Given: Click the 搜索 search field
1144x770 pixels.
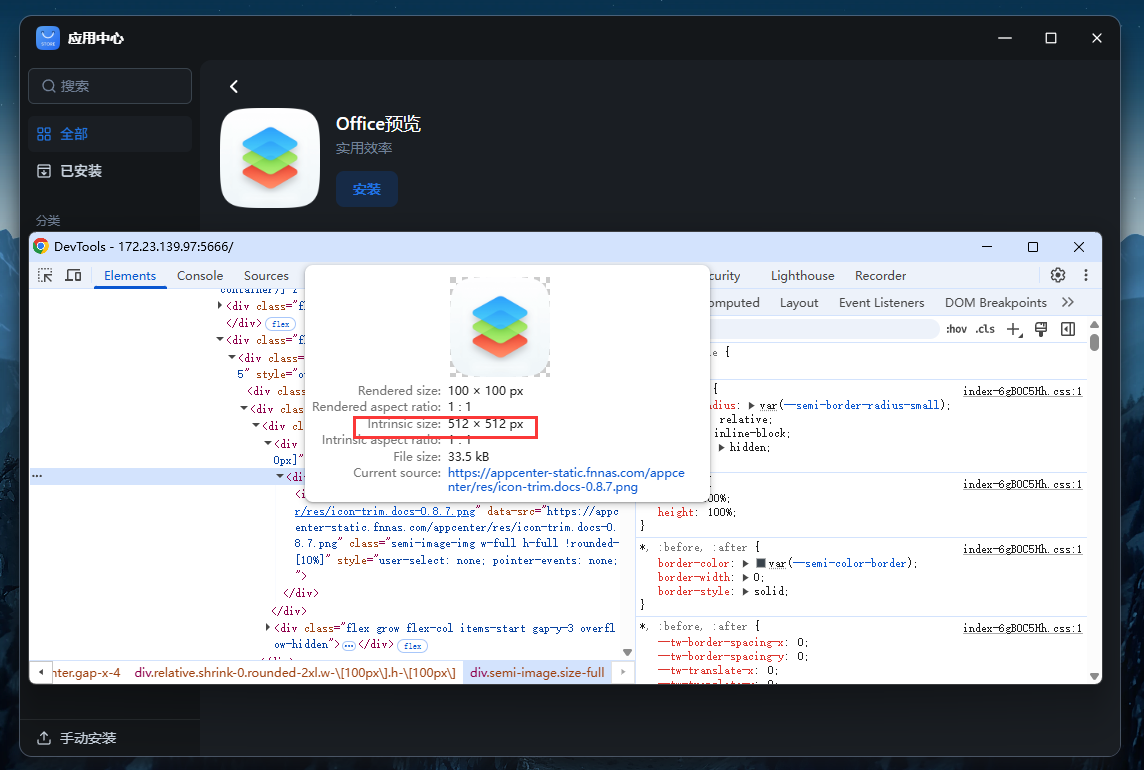Looking at the screenshot, I should pyautogui.click(x=110, y=86).
